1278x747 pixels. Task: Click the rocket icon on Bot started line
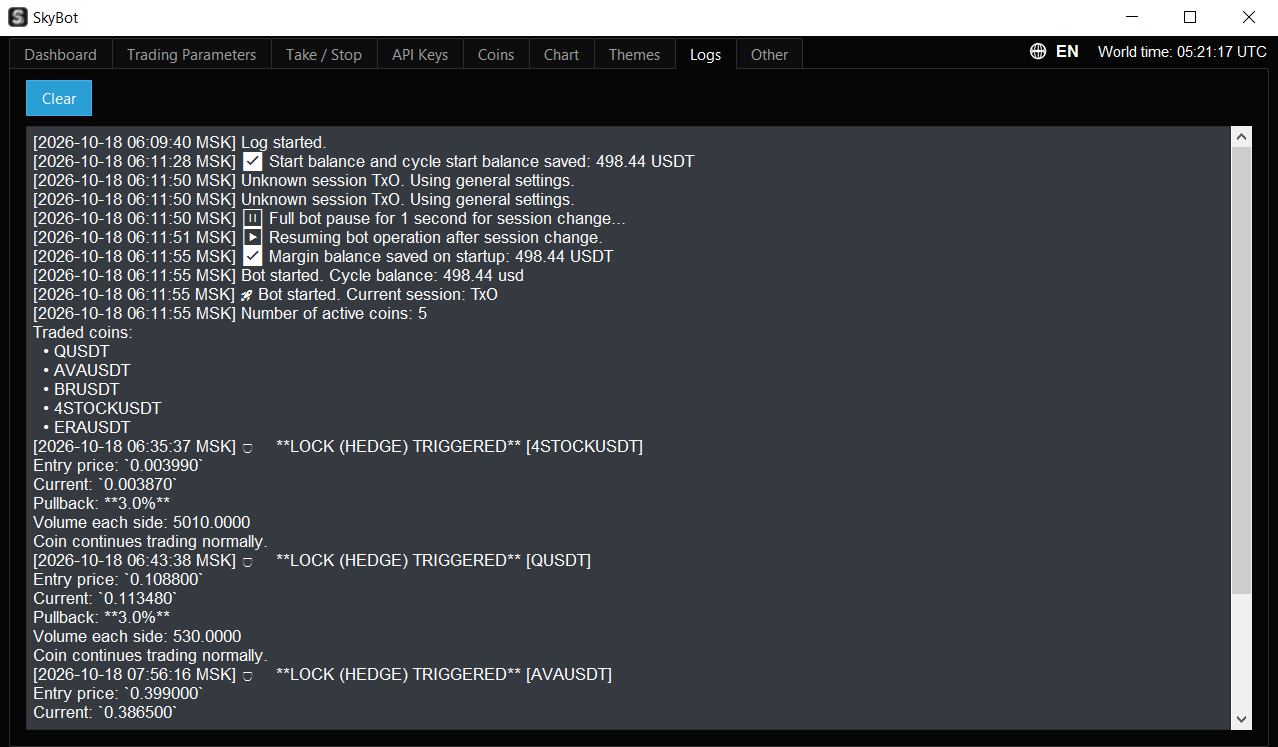247,295
